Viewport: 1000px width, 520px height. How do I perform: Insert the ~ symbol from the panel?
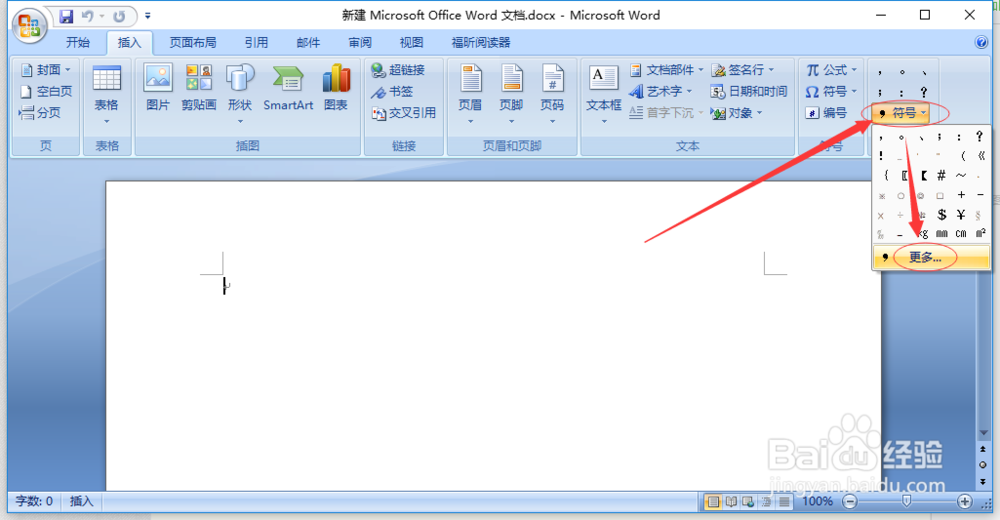click(x=961, y=175)
